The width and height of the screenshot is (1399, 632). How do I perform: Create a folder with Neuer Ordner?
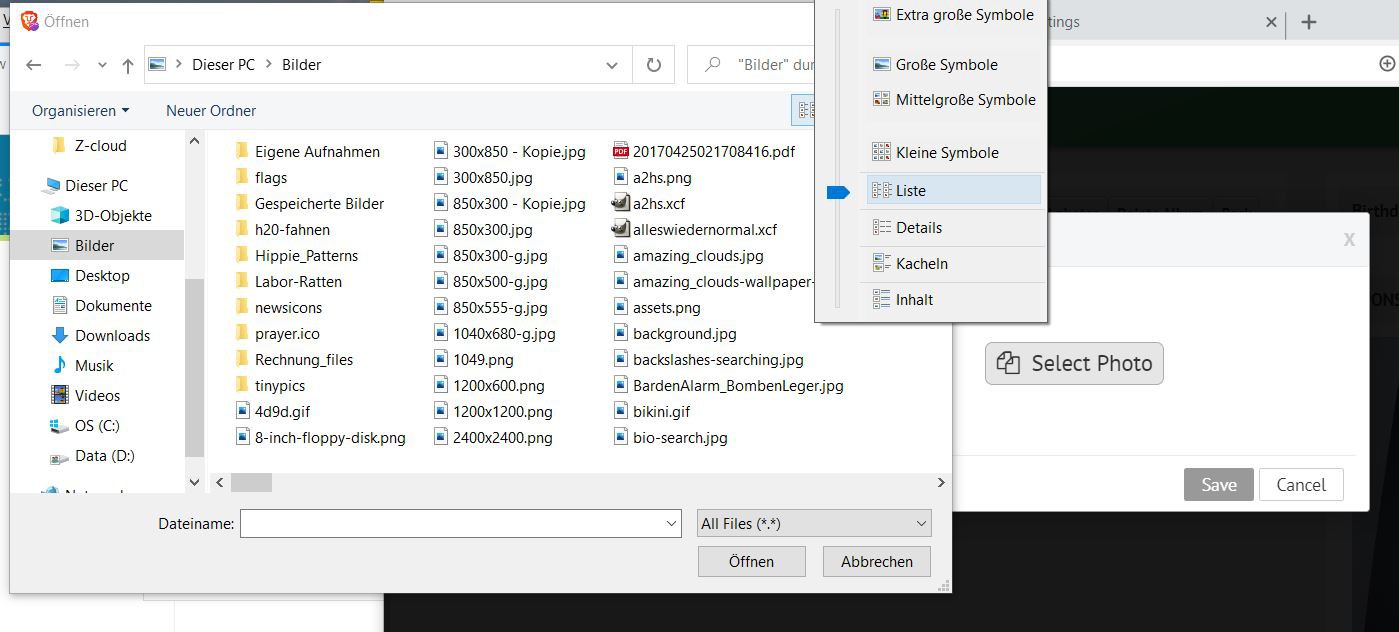click(211, 111)
